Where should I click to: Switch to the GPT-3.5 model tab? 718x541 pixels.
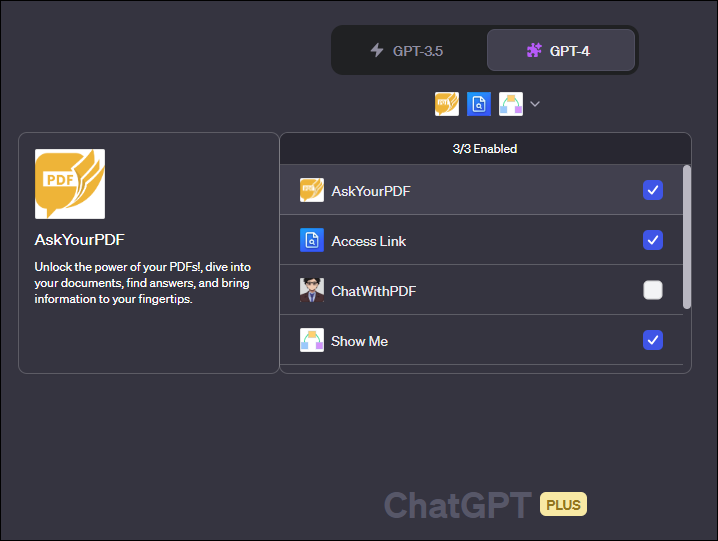(408, 50)
